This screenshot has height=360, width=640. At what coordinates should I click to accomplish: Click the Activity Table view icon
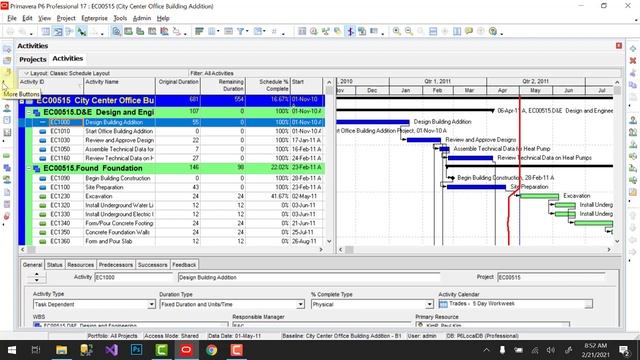click(46, 31)
